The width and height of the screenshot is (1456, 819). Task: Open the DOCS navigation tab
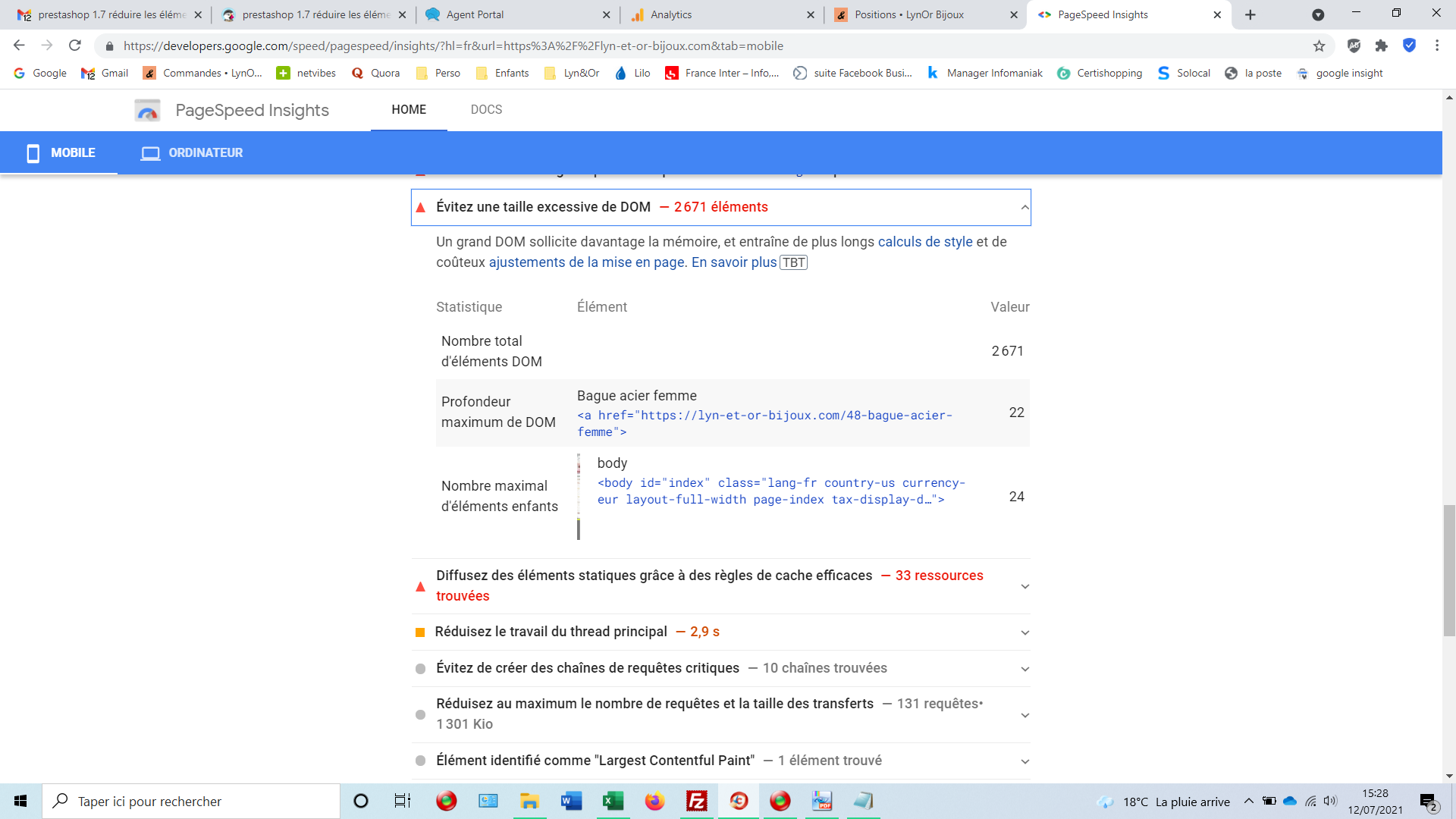pos(486,110)
